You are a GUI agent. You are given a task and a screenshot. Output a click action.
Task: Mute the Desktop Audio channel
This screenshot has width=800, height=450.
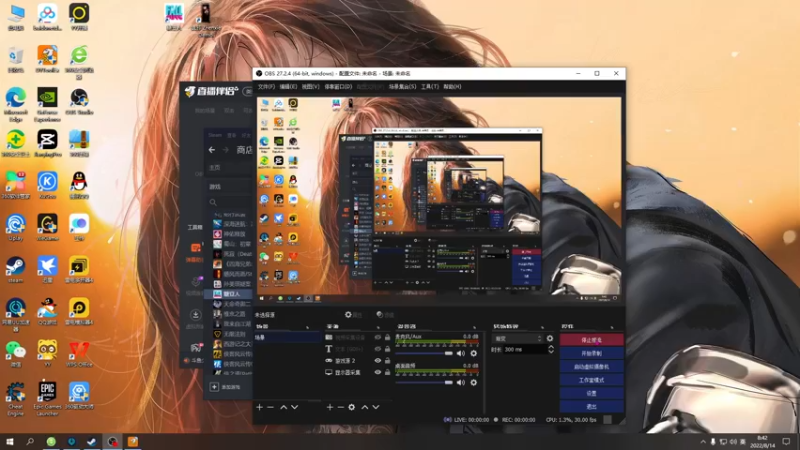pyautogui.click(x=461, y=382)
